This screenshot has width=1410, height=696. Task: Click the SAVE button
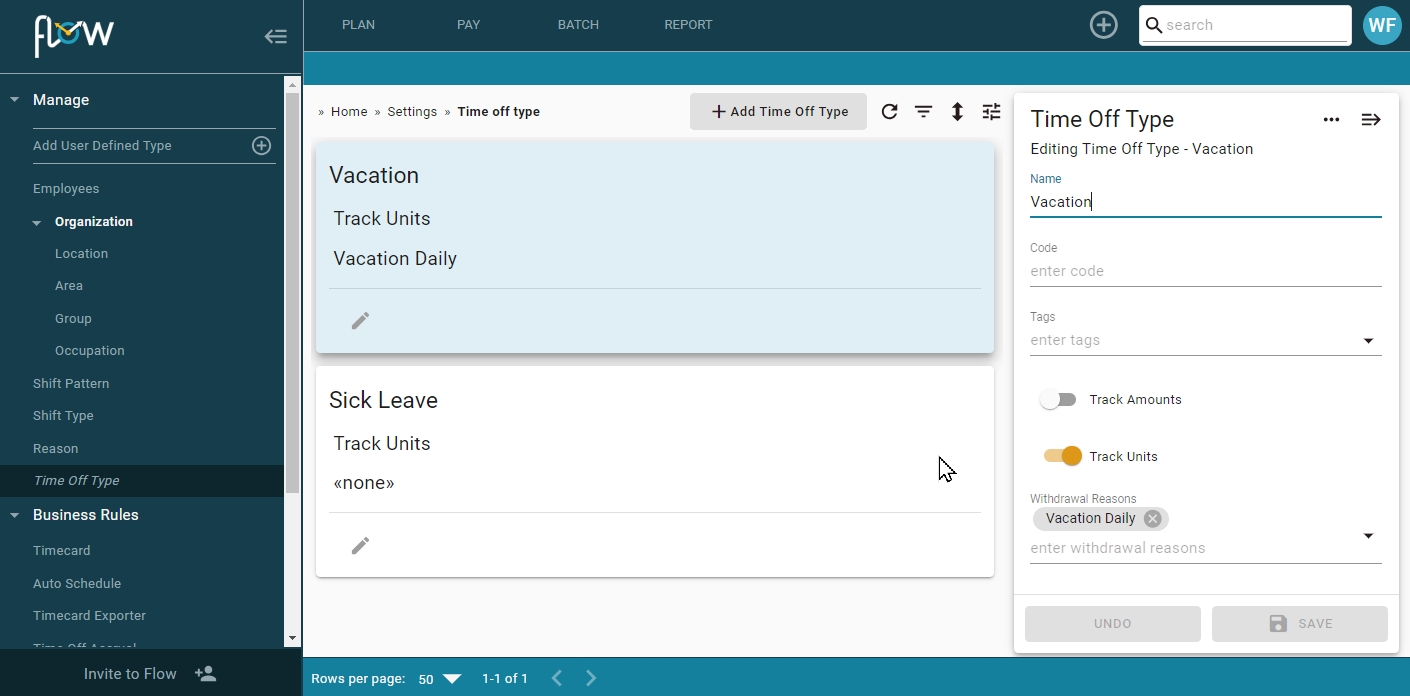point(1299,624)
